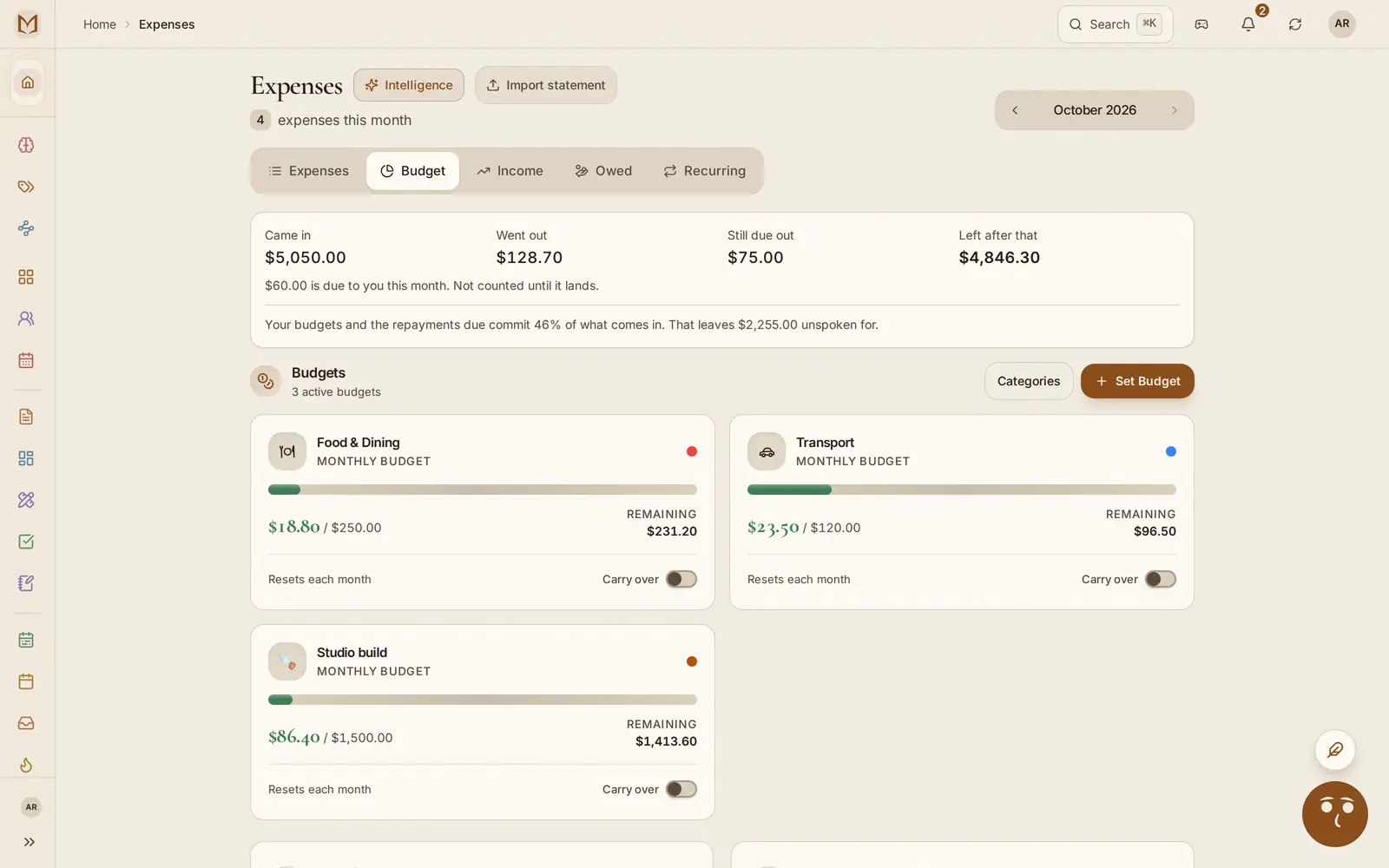Click the Left after that $4,846.30 value
Viewport: 1389px width, 868px height.
click(x=999, y=258)
